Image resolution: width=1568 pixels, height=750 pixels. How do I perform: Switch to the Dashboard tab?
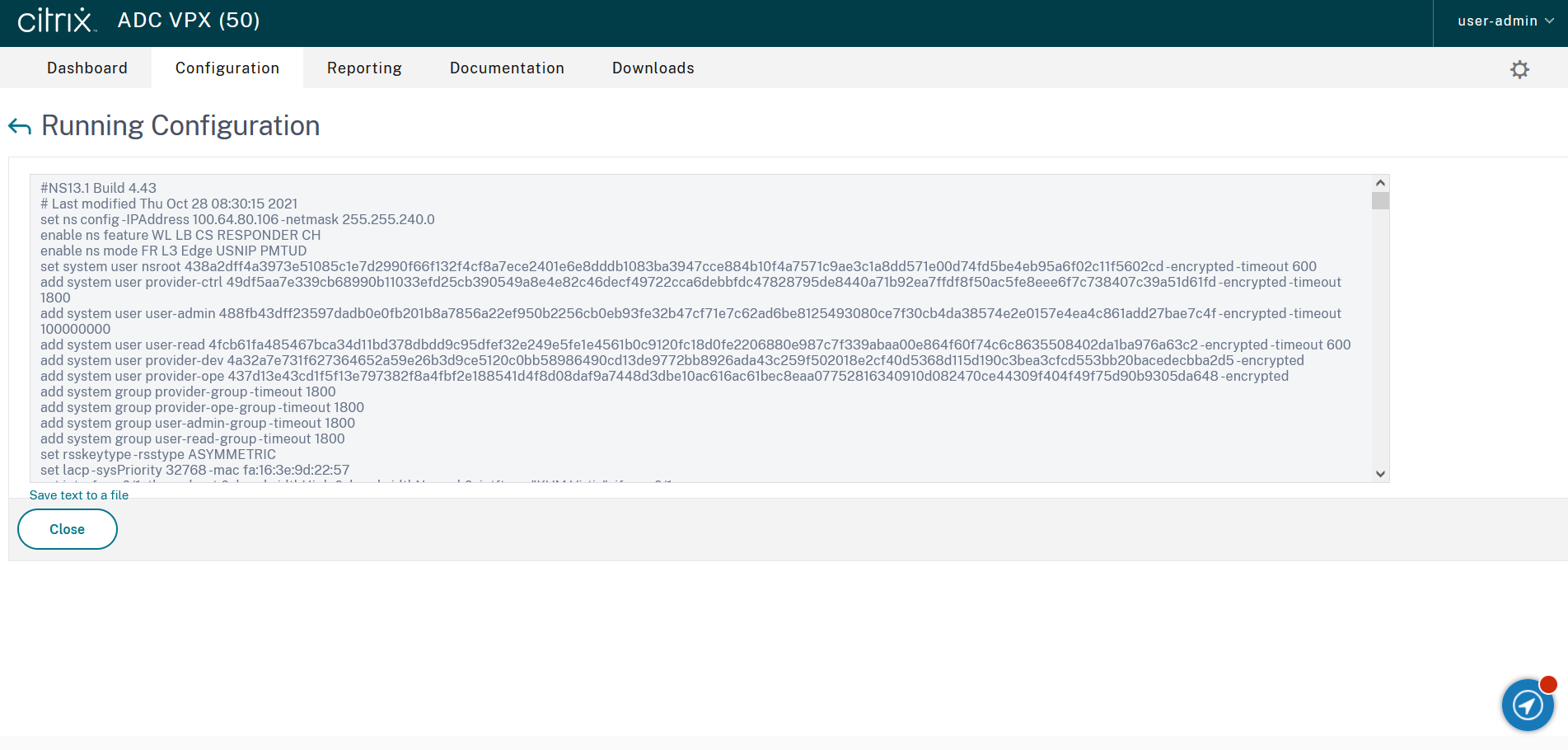[x=87, y=68]
